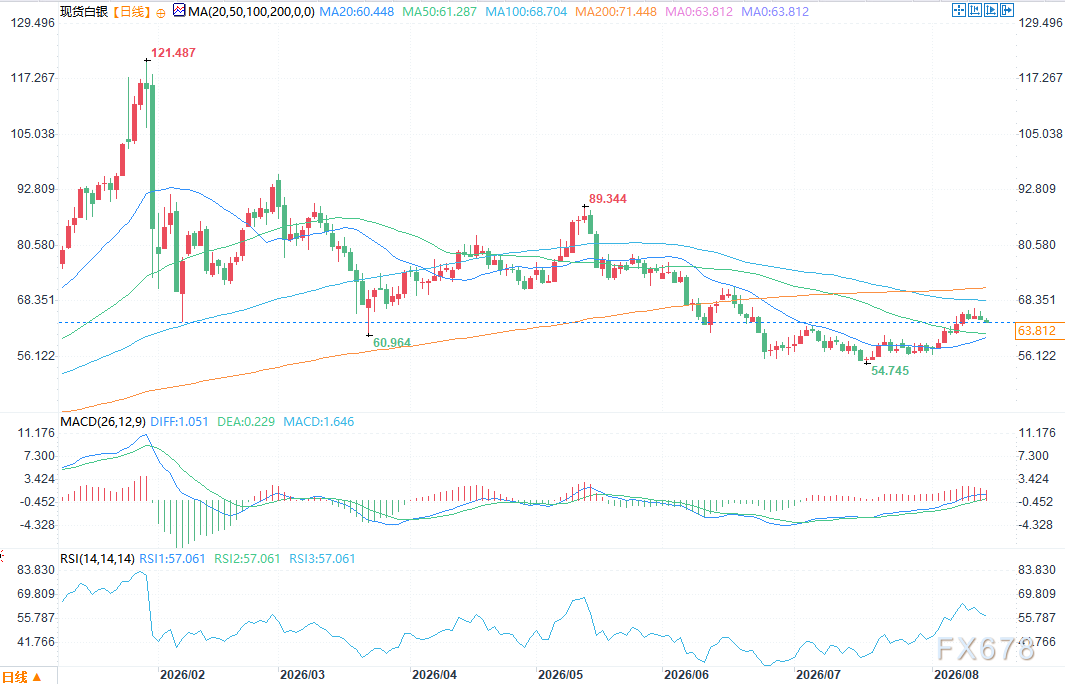Click the orange【日线】period label
Viewport: 1065px width, 684px height.
pos(131,12)
